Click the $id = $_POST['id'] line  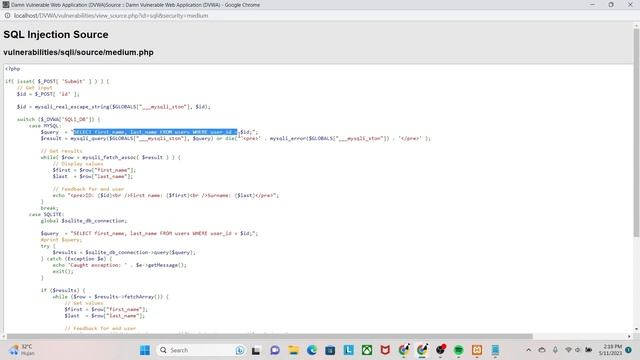tap(48, 94)
